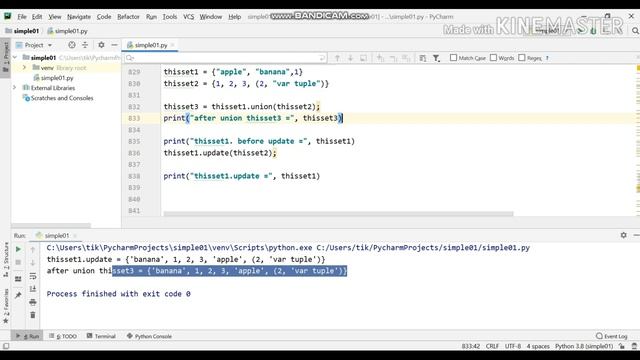This screenshot has height=360, width=640.
Task: Open the Terminal tool window
Action: [101, 336]
